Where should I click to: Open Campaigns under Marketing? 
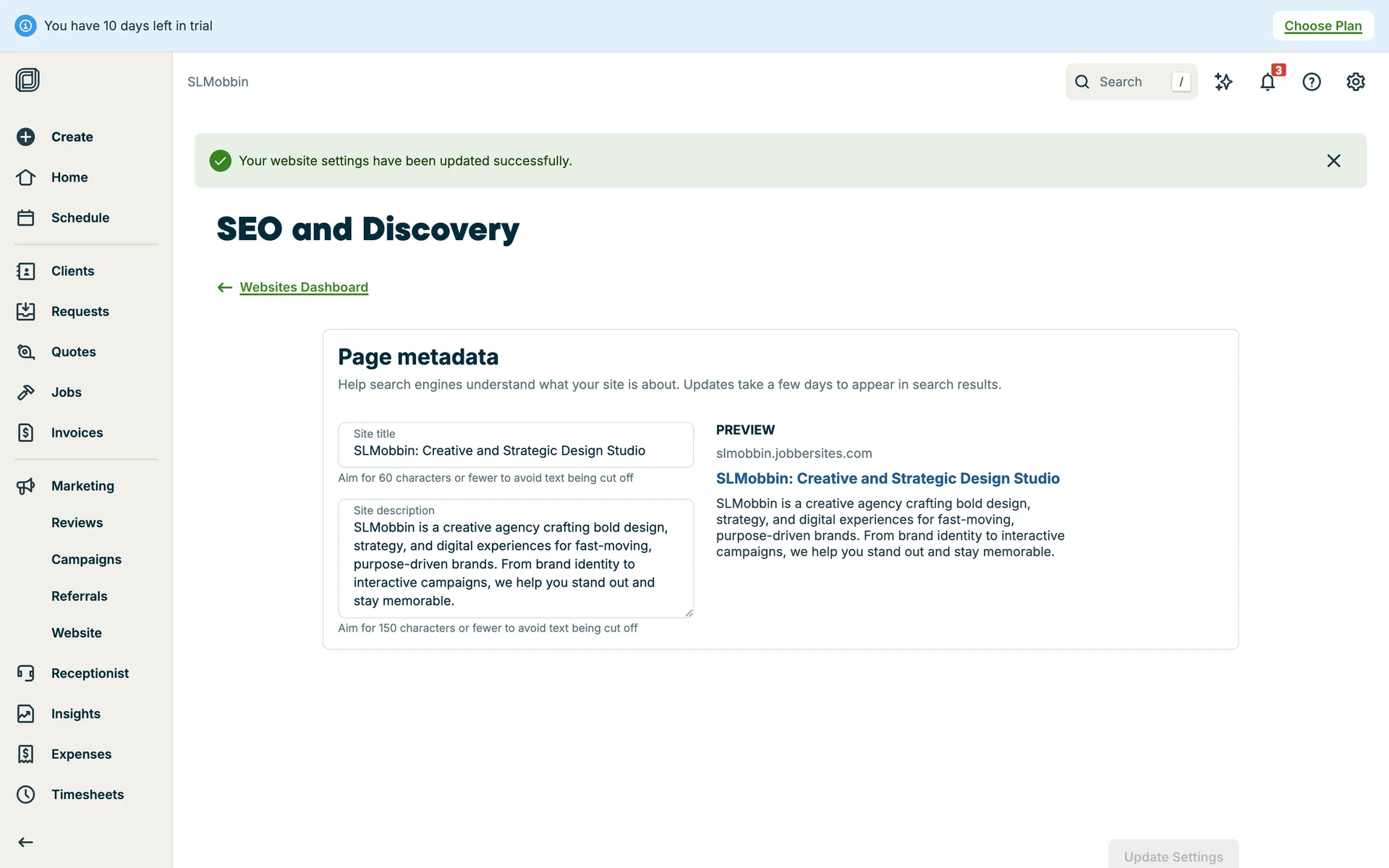[x=86, y=559]
